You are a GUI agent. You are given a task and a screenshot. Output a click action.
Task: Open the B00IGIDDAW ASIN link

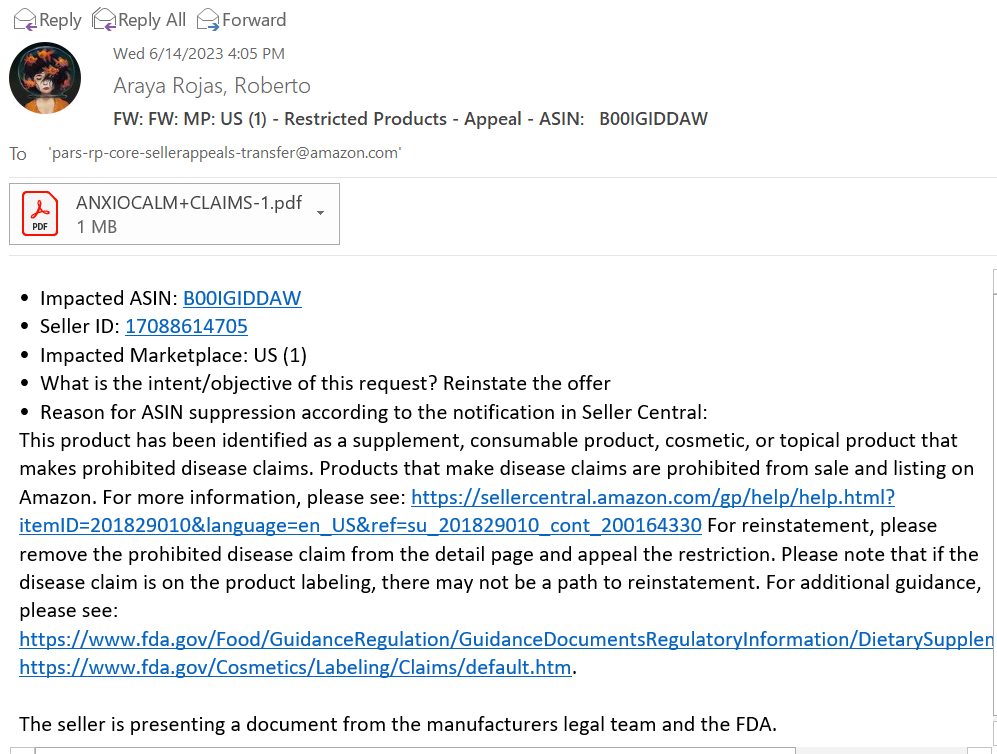click(x=242, y=298)
